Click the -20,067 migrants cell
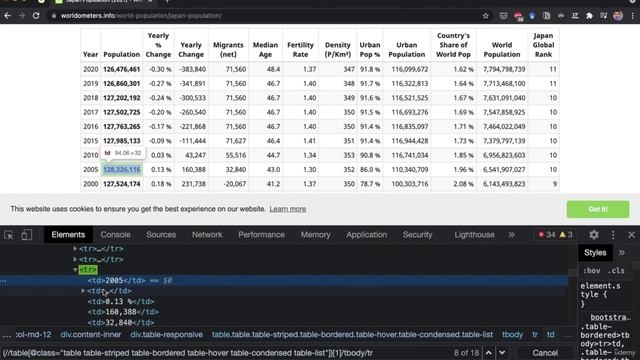This screenshot has width=640, height=360. click(x=228, y=184)
